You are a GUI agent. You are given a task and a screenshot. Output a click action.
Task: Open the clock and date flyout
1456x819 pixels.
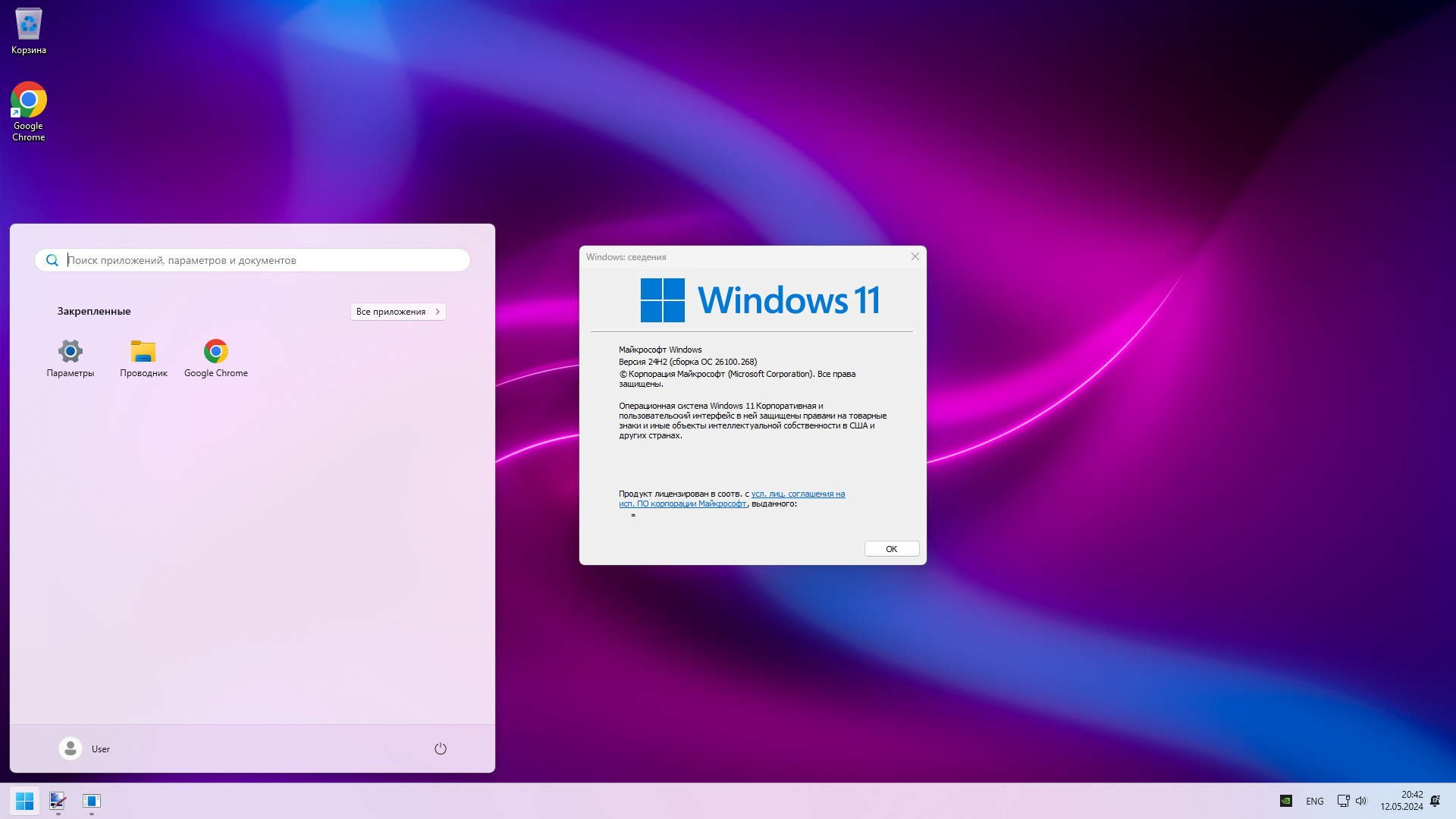tap(1401, 801)
